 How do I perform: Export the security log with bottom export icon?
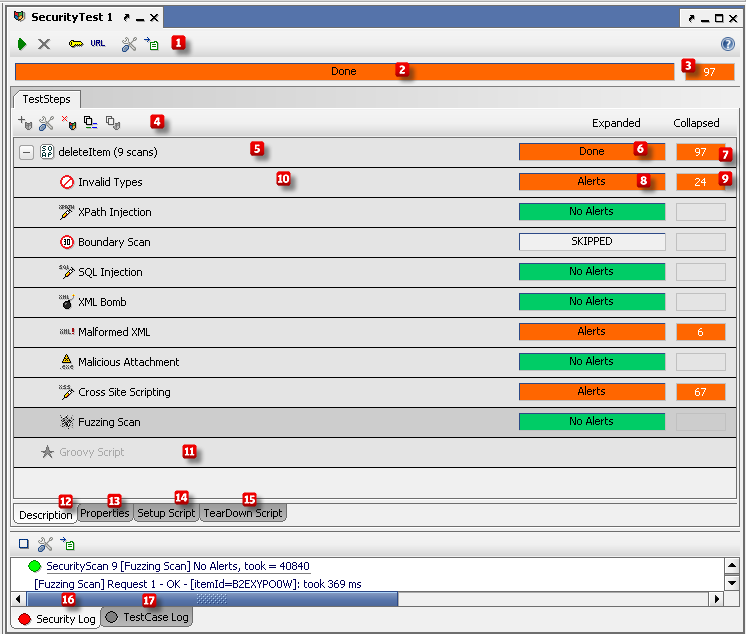point(67,543)
